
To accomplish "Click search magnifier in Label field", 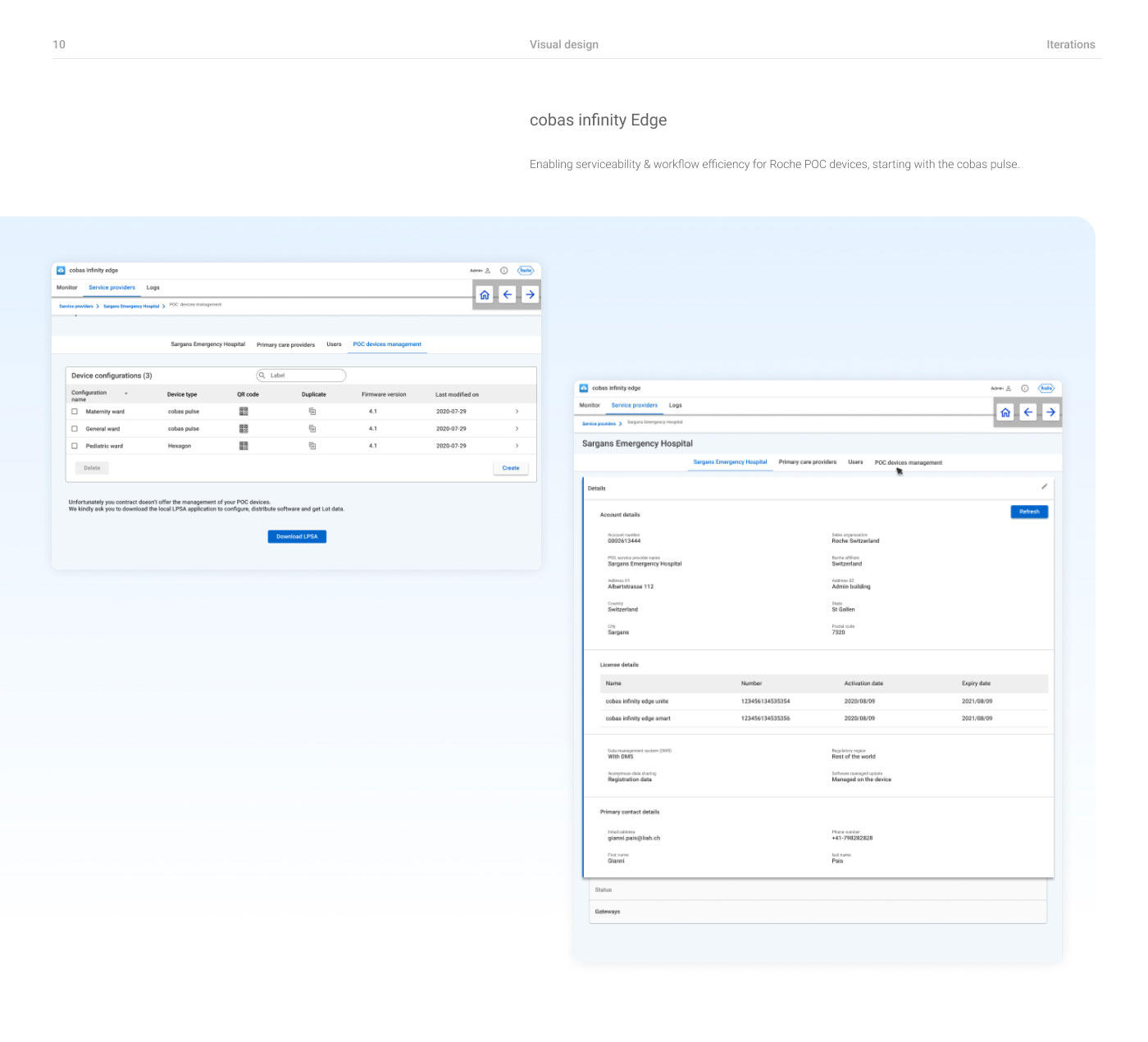I will click(x=262, y=375).
